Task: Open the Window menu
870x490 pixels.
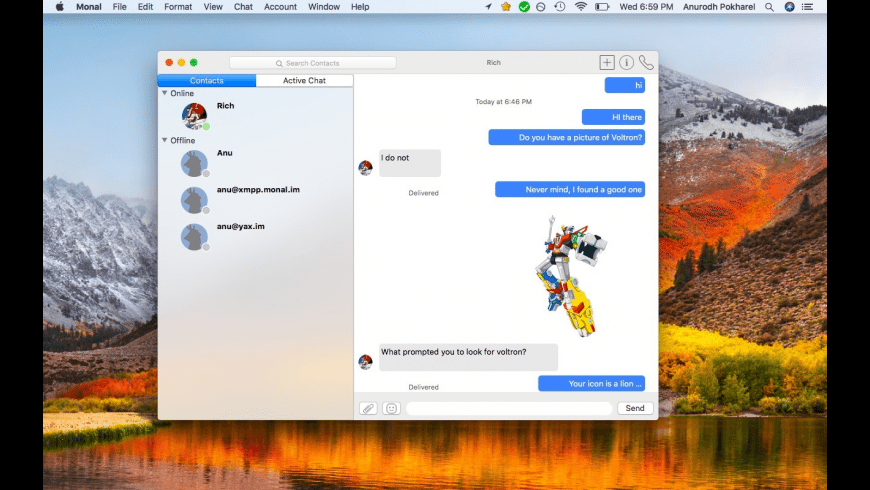Action: 324,7
